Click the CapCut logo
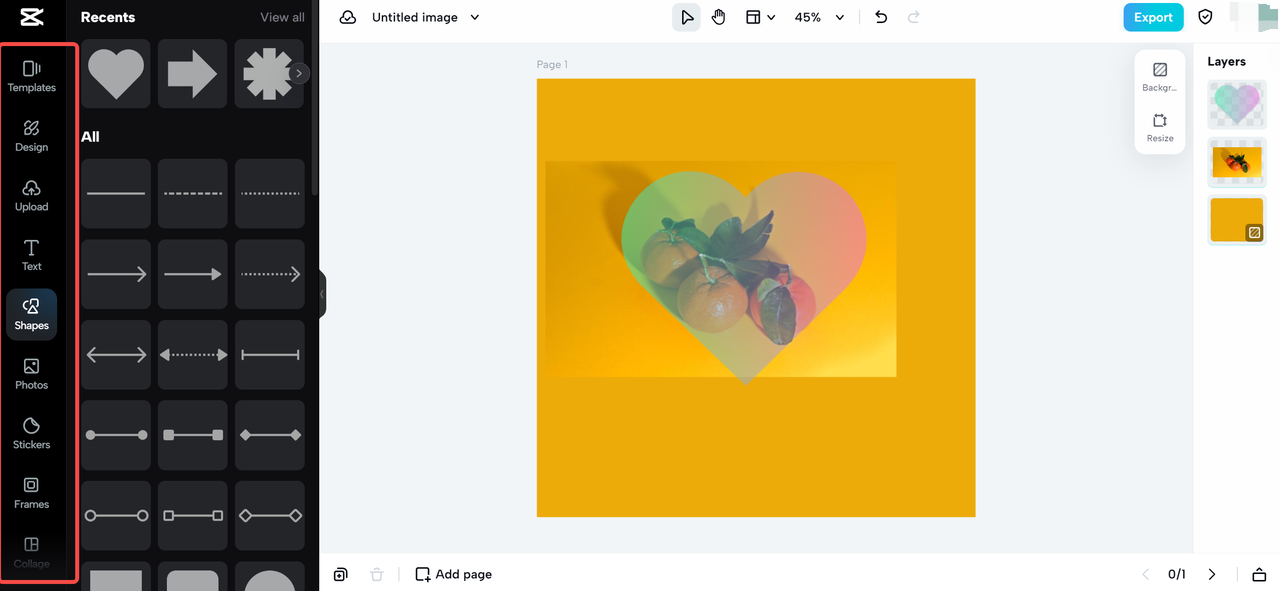Screen dimensions: 1280x591 coord(31,17)
